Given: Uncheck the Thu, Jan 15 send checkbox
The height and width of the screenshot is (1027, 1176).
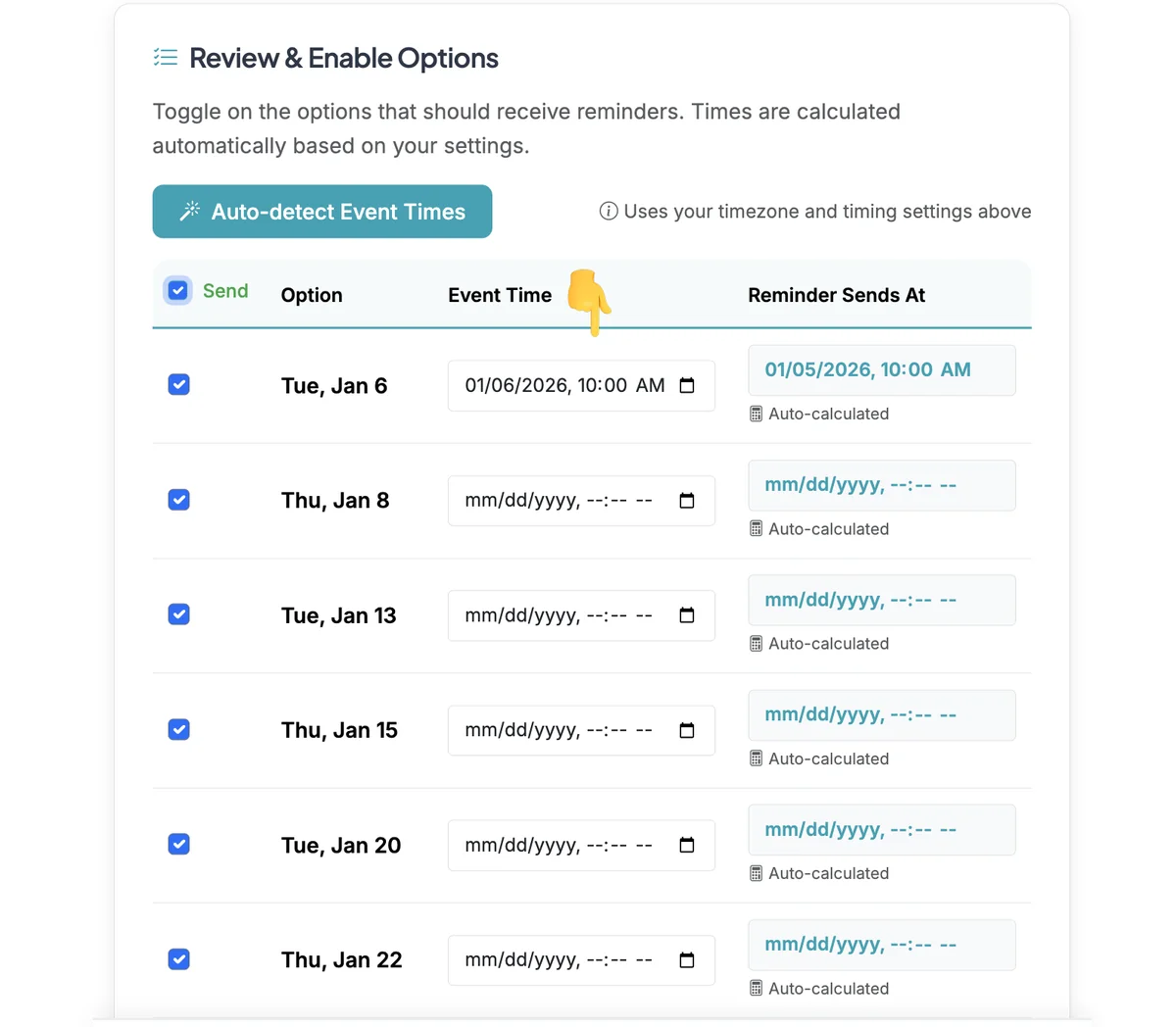Looking at the screenshot, I should tap(178, 729).
